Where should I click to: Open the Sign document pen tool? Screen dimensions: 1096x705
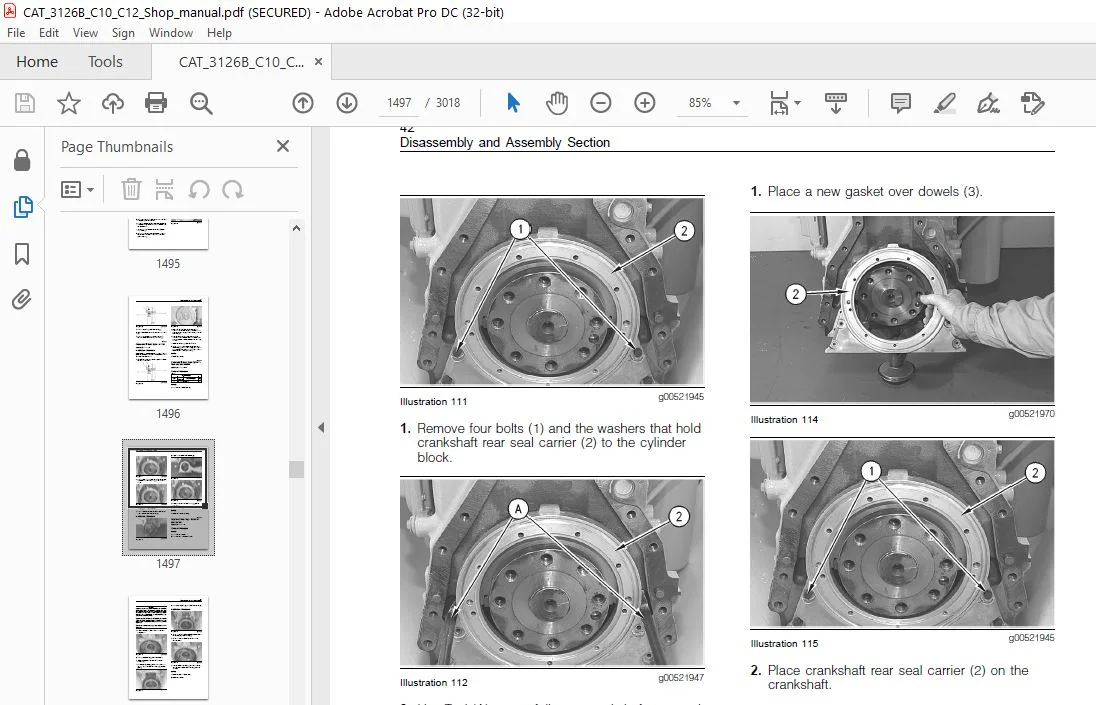coord(988,103)
